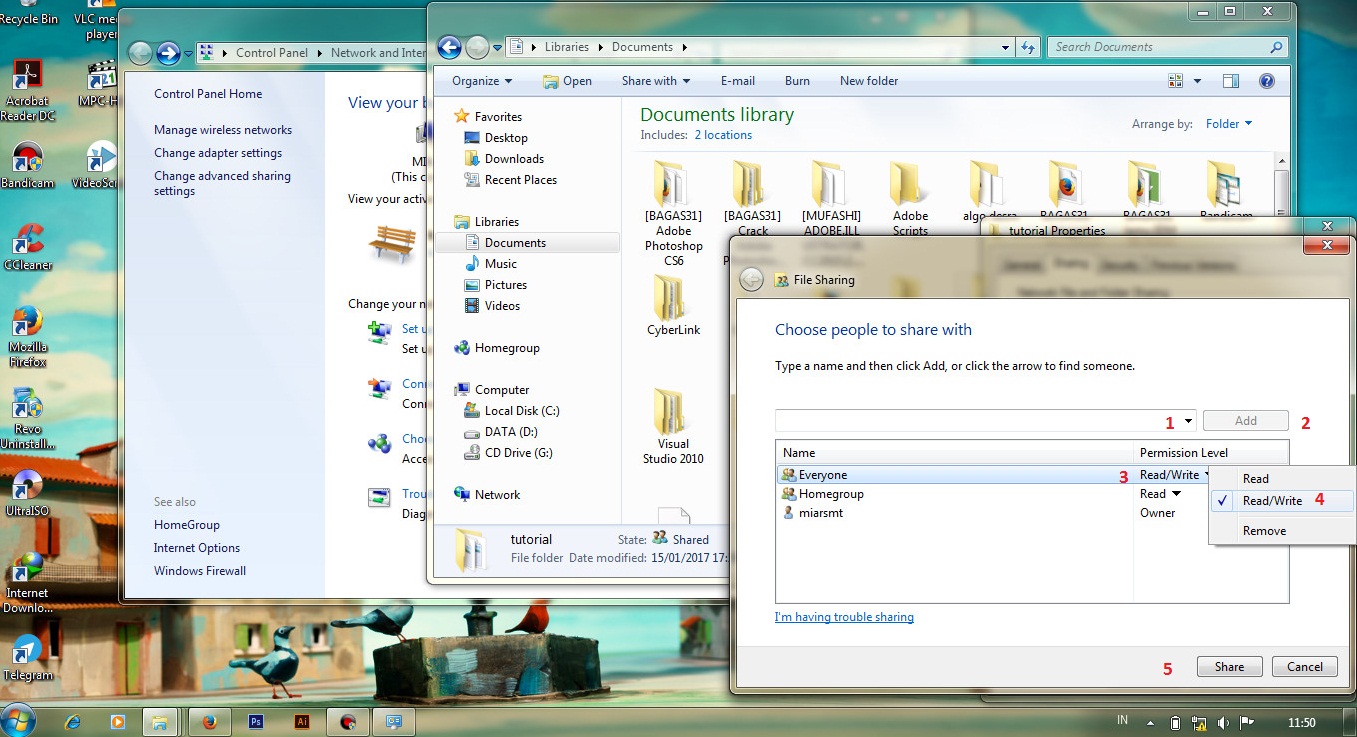Expand the Homegroup Read permission dropdown
1357x737 pixels.
(1176, 494)
